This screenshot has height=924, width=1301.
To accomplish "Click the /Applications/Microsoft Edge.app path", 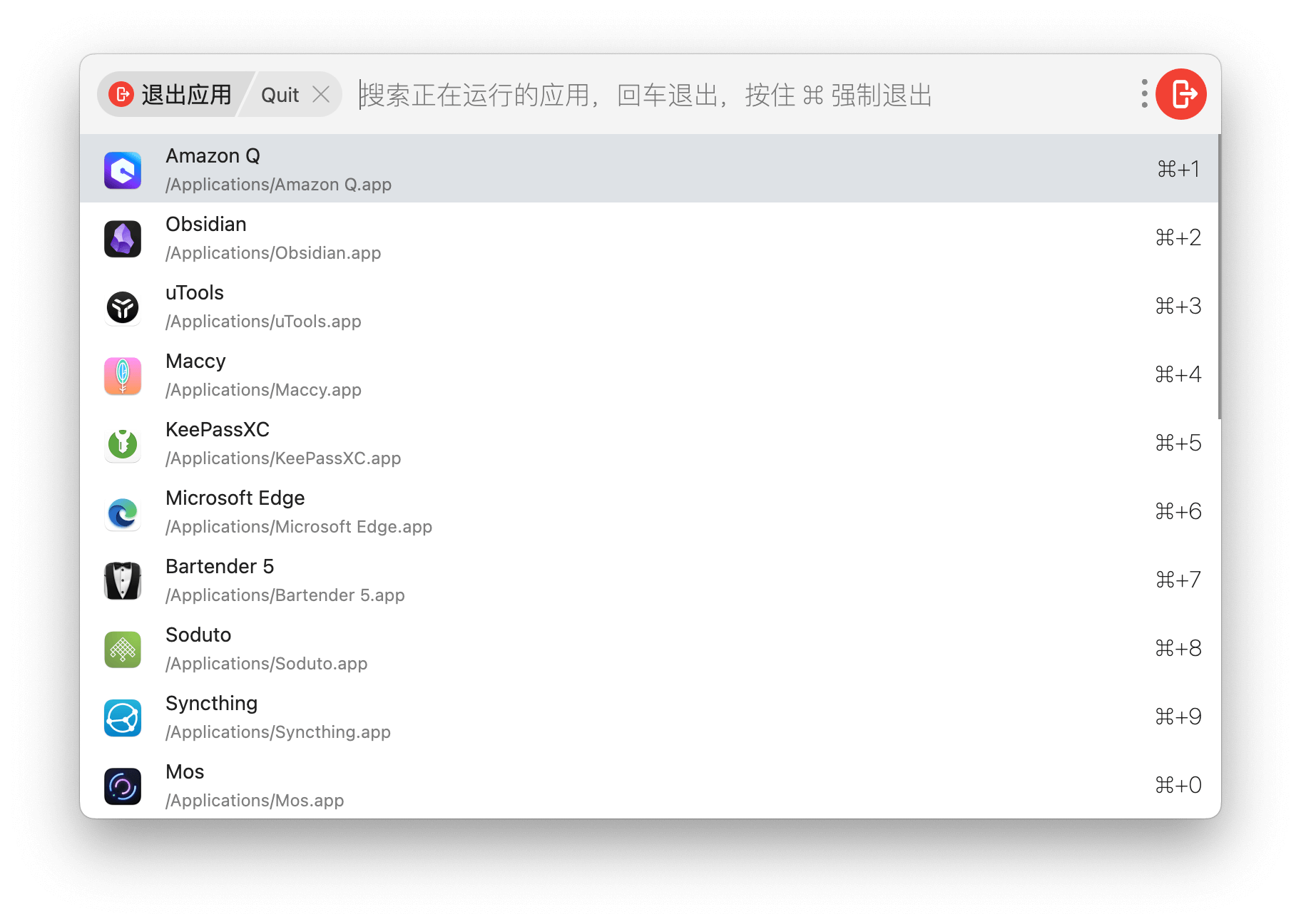I will point(299,527).
